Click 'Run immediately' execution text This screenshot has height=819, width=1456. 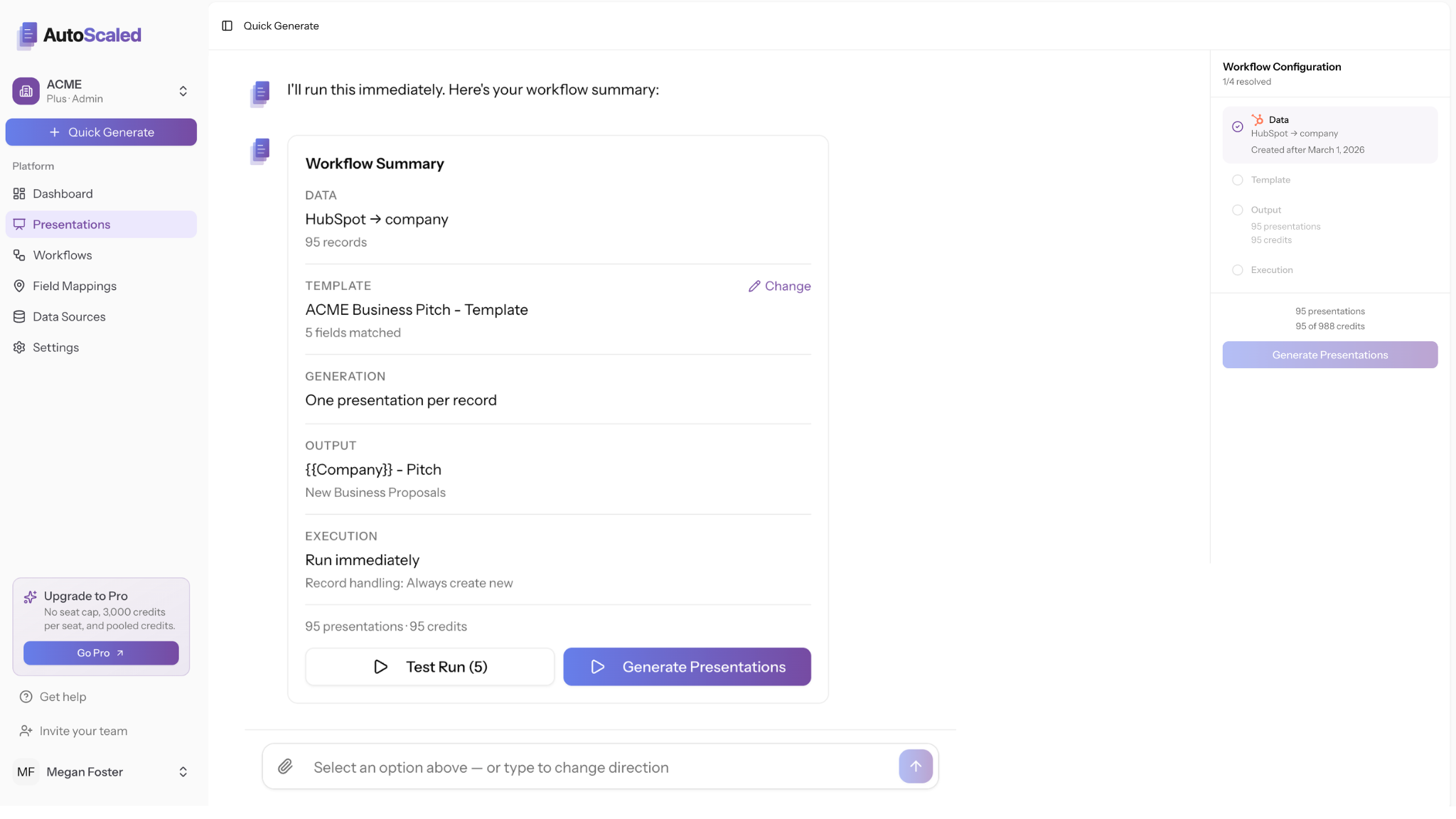tap(363, 560)
